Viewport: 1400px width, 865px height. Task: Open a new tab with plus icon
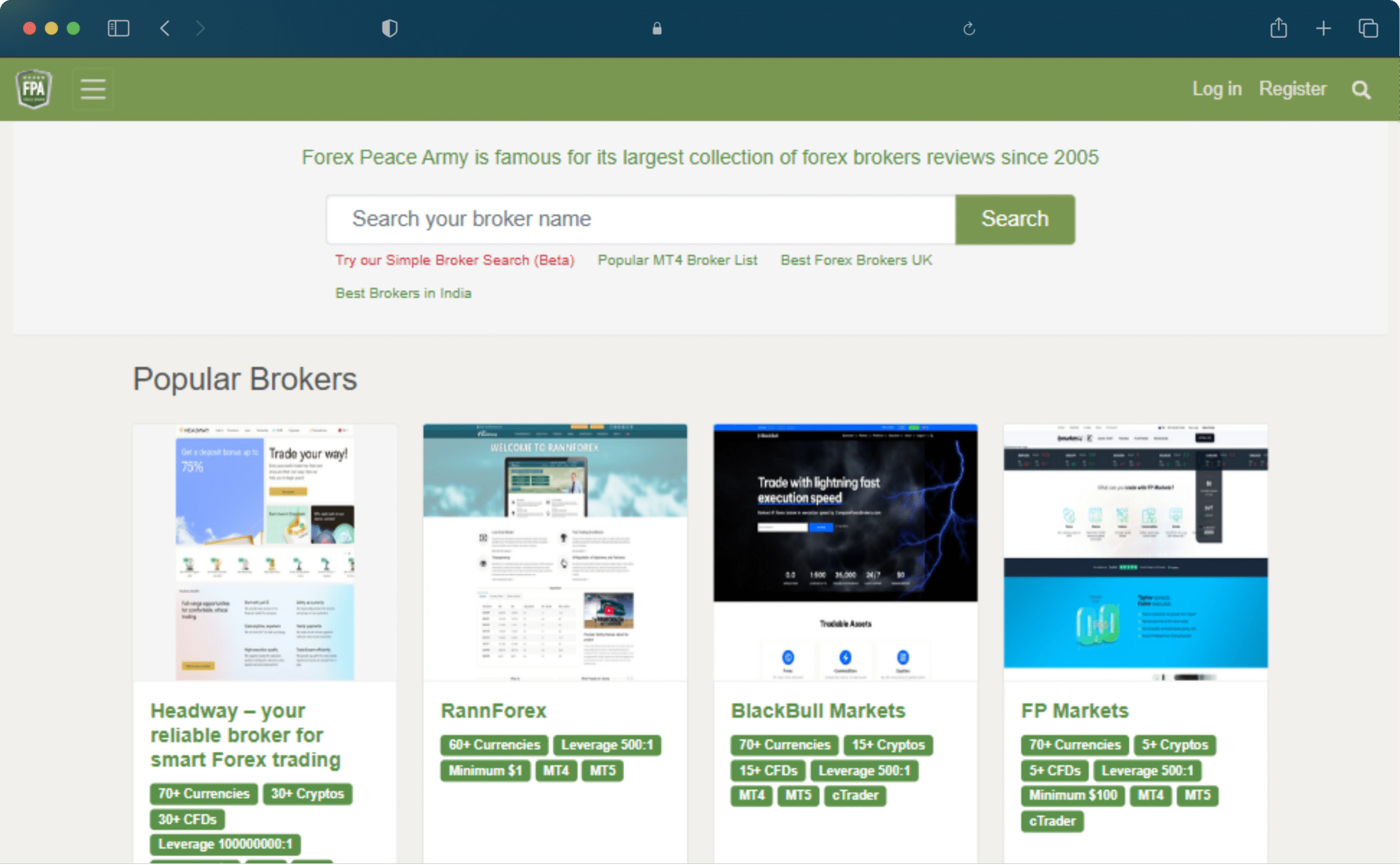coord(1323,28)
